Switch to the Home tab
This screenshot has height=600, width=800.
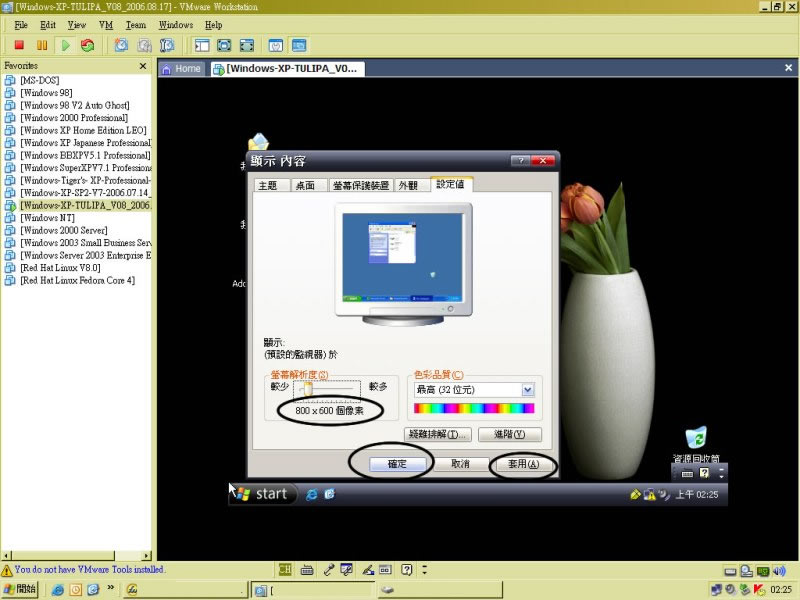182,69
